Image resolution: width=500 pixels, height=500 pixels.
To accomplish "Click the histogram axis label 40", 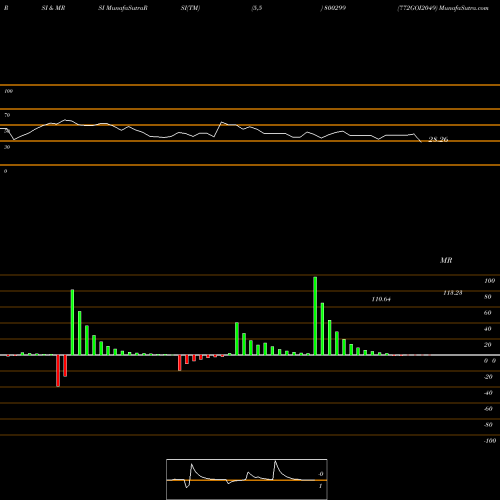I will tap(487, 329).
